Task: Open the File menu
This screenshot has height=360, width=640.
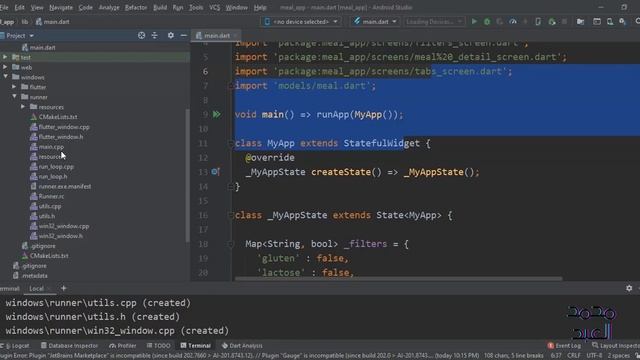Action: (x=4, y=7)
